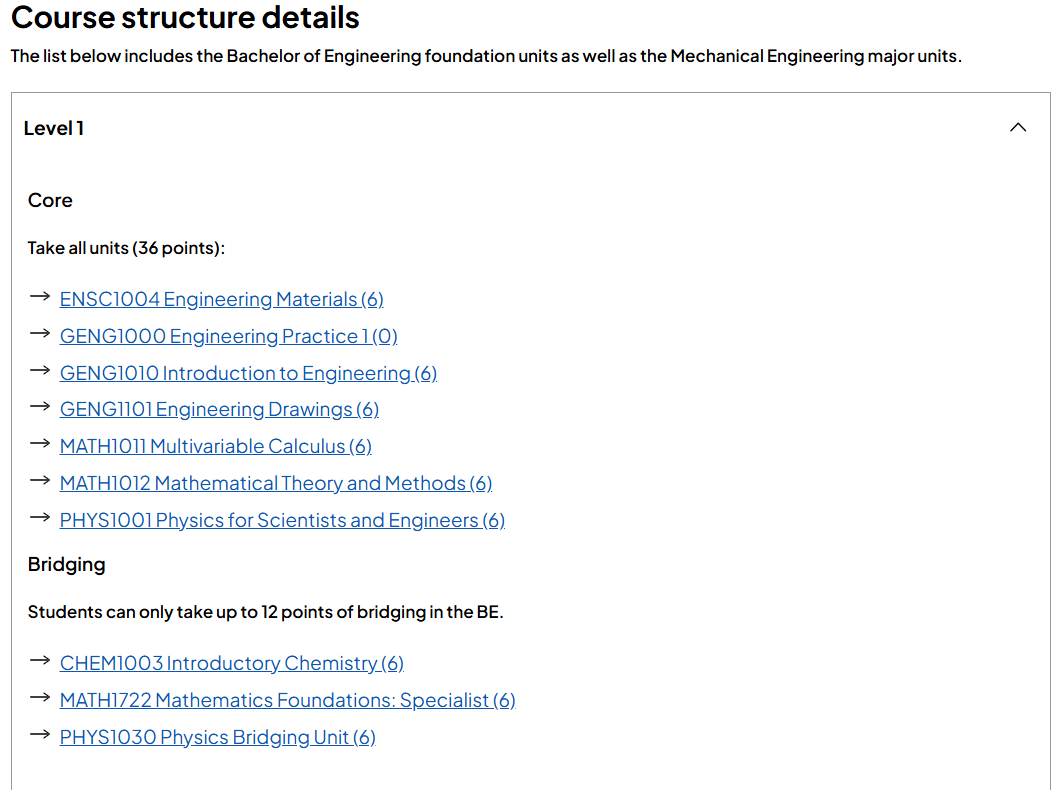Open ENSC1004 Engineering Materials link
The image size is (1057, 796).
point(221,299)
